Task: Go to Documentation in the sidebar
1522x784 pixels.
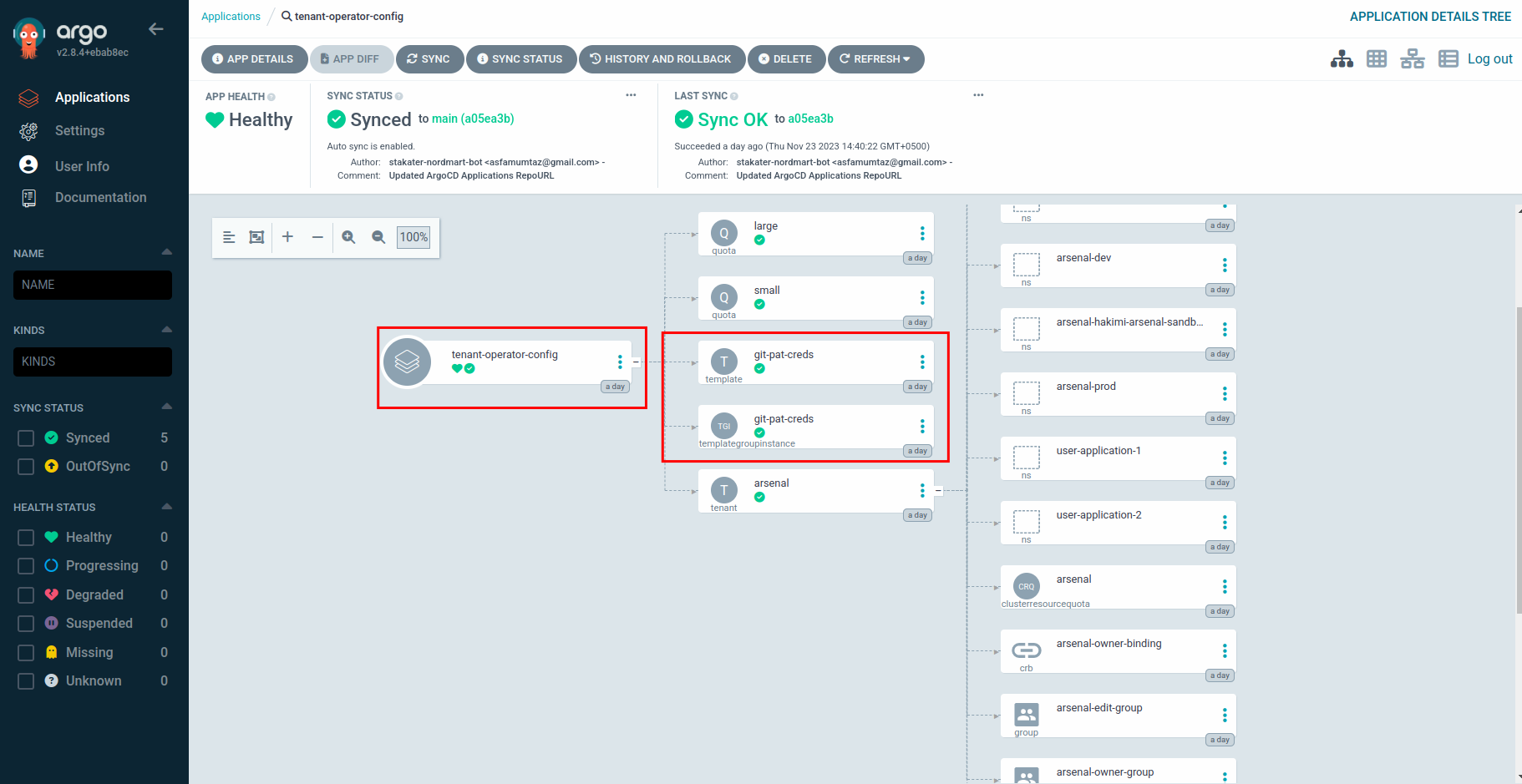Action: pyautogui.click(x=100, y=198)
